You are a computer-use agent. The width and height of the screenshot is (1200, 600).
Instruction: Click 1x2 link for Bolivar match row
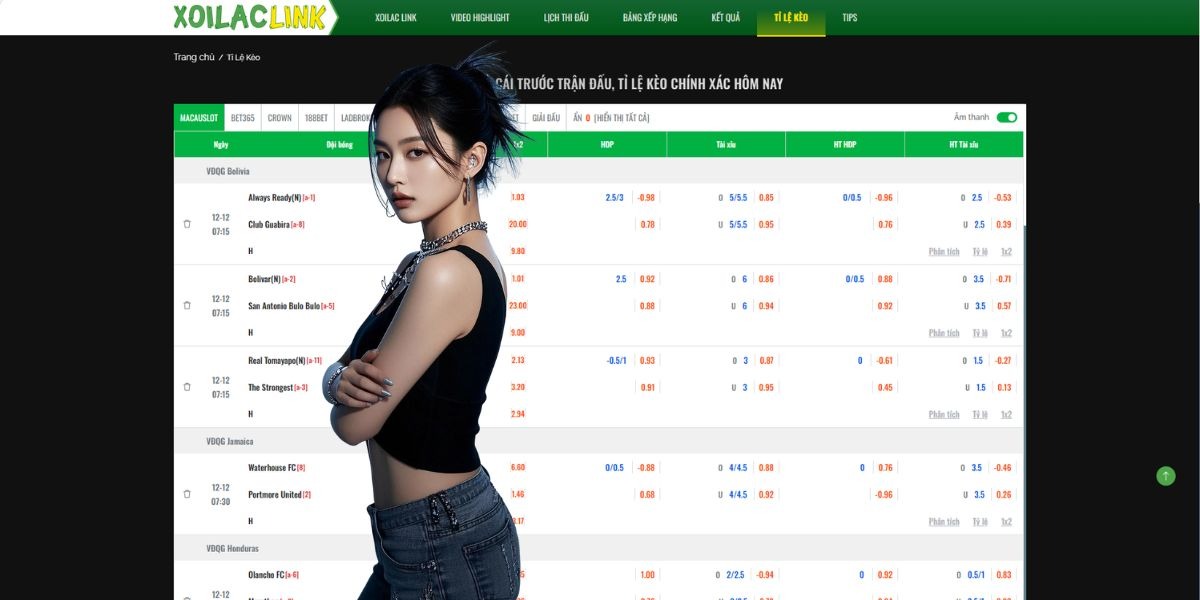click(x=1006, y=333)
